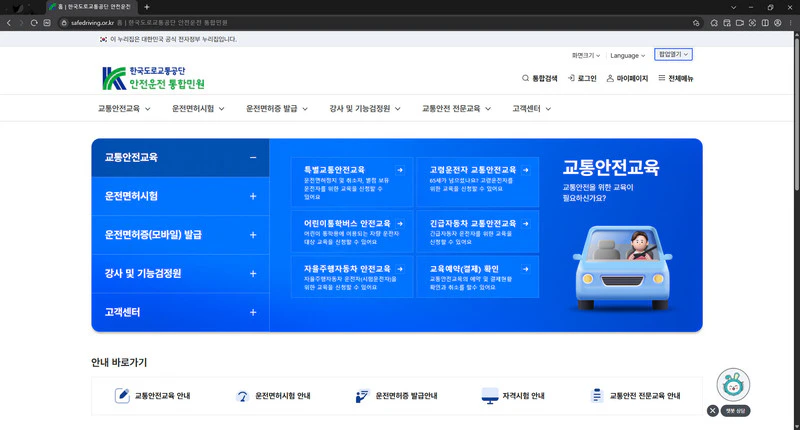
Task: Close the chatbot widget with X
Action: coord(713,411)
